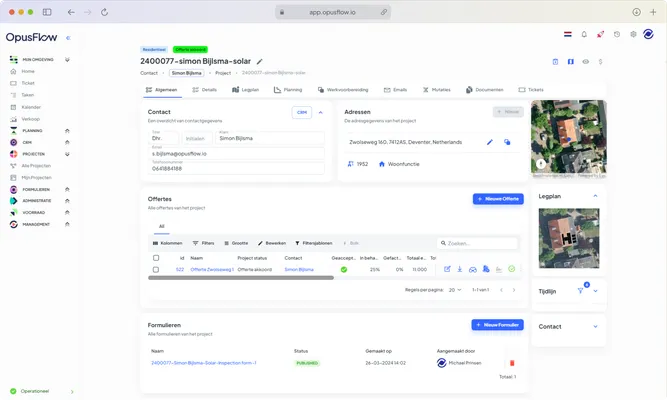Download offerte 522 via arrow icon

coord(460,269)
